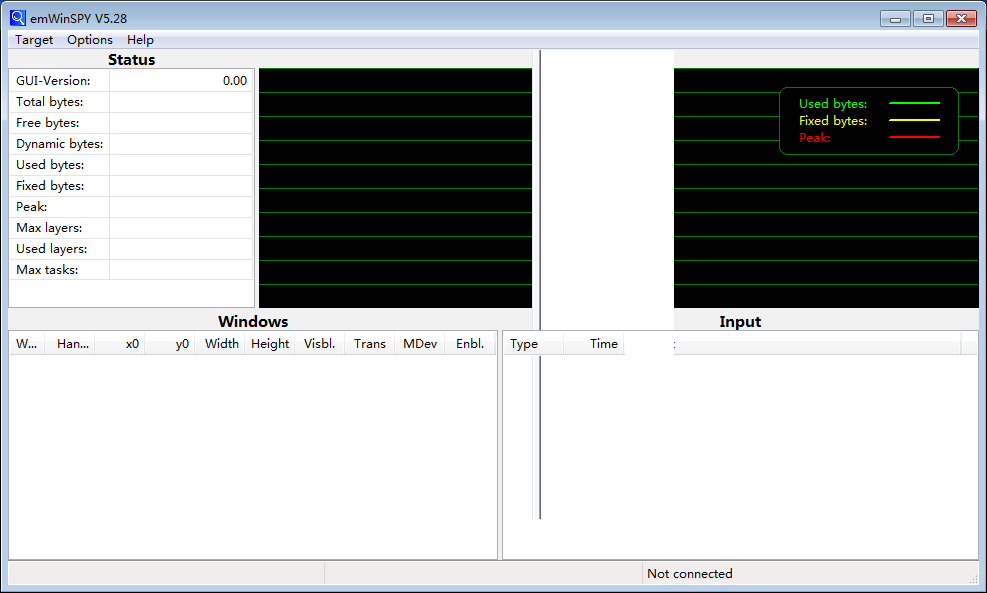Close the emWinSPY window
Screen dimensions: 987x593
[961, 19]
